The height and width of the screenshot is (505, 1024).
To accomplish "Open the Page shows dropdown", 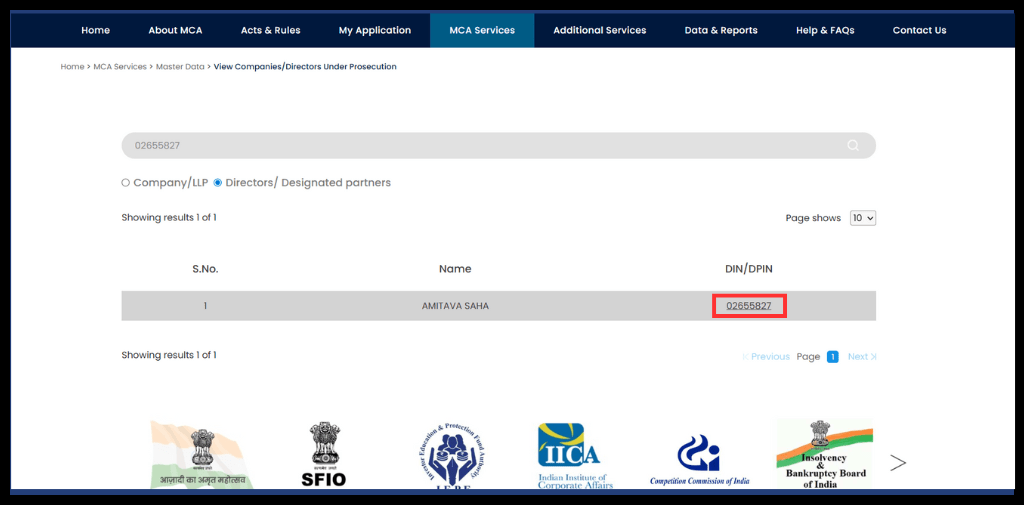I will tap(862, 218).
